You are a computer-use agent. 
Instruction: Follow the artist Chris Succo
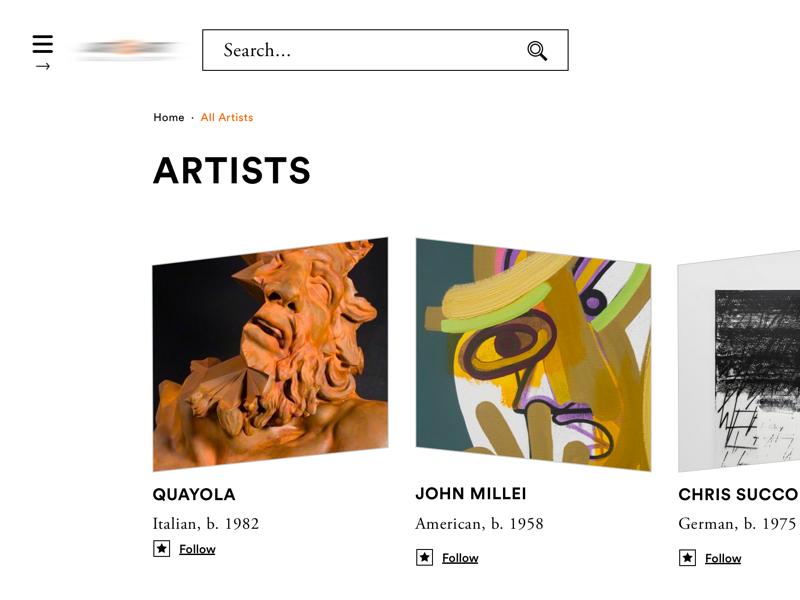click(x=723, y=558)
